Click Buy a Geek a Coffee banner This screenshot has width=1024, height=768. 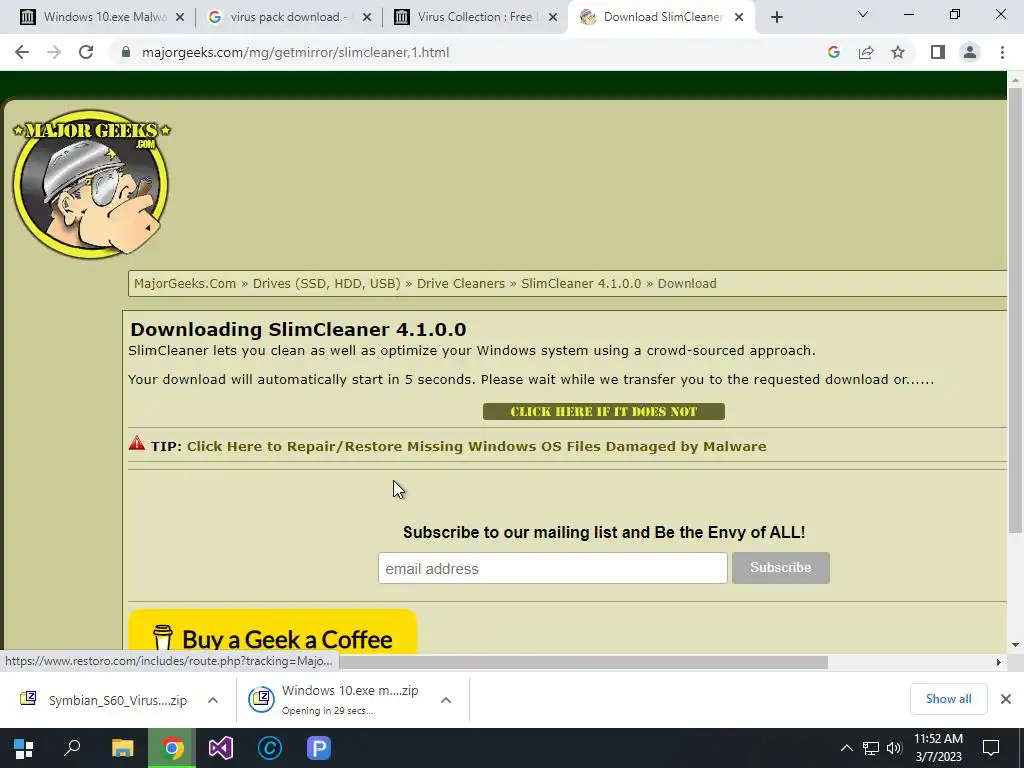272,632
